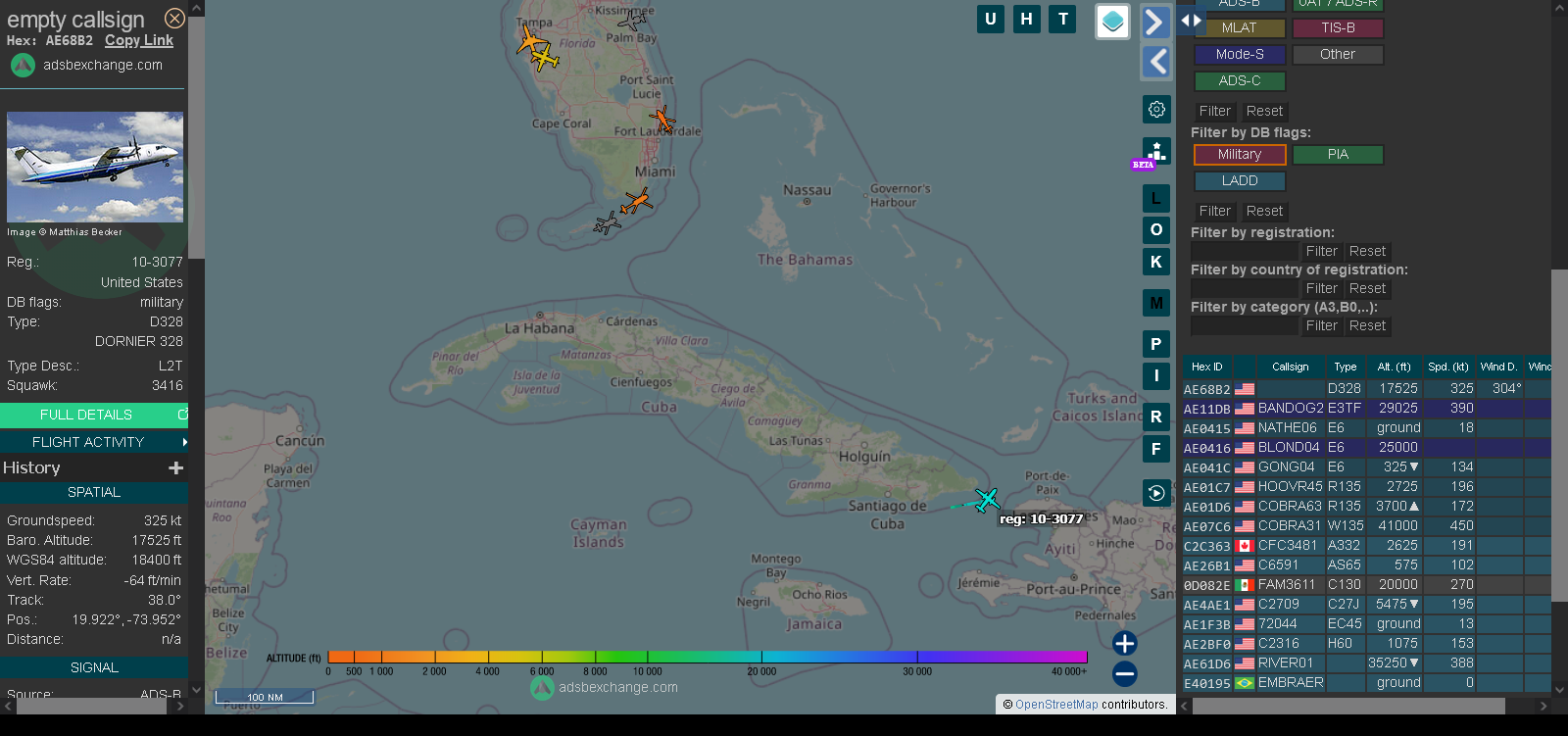Select the yellow aircraft near Tampa
Image resolution: width=1568 pixels, height=736 pixels.
click(545, 59)
